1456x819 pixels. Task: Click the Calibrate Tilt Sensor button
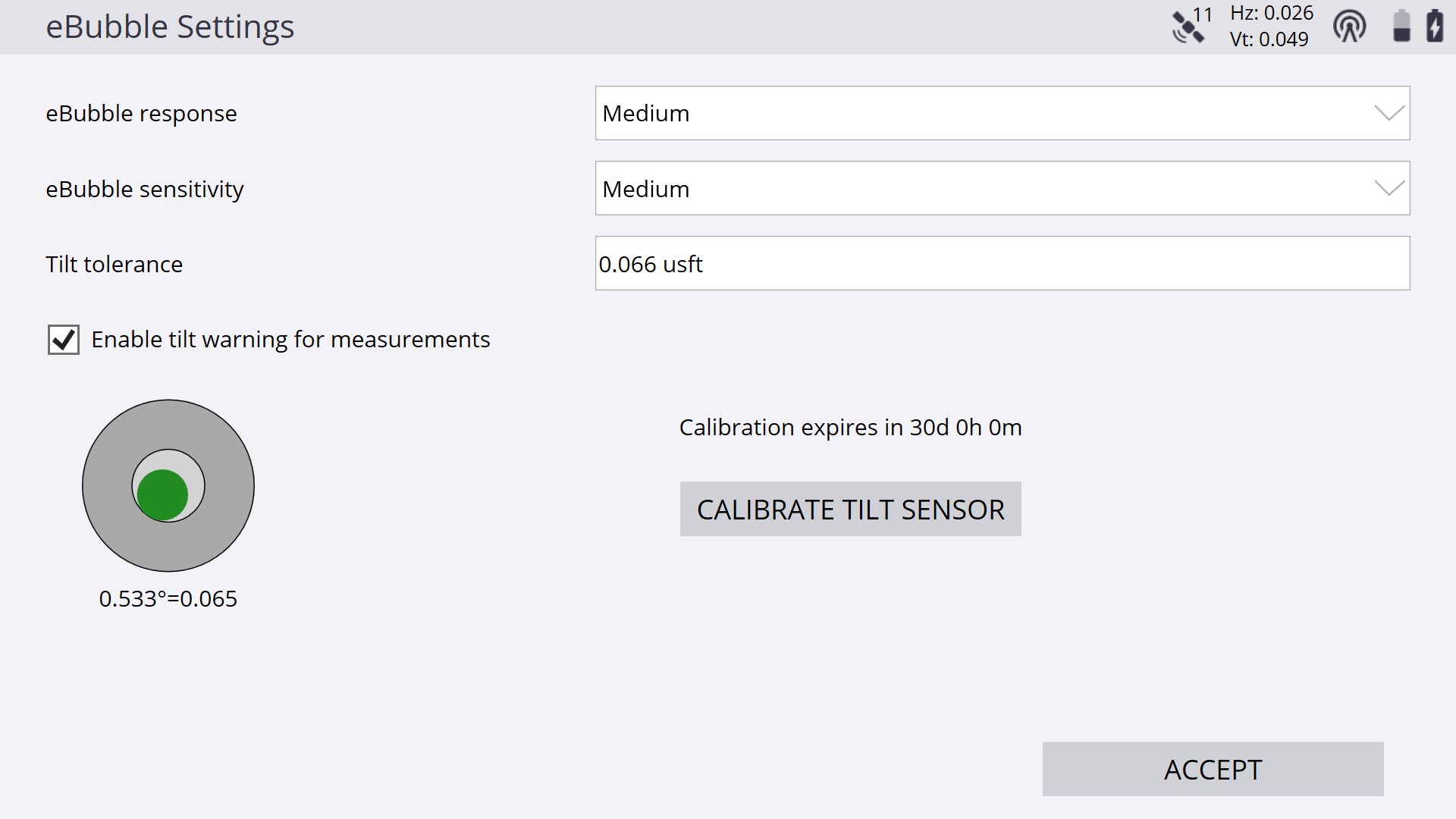(851, 509)
